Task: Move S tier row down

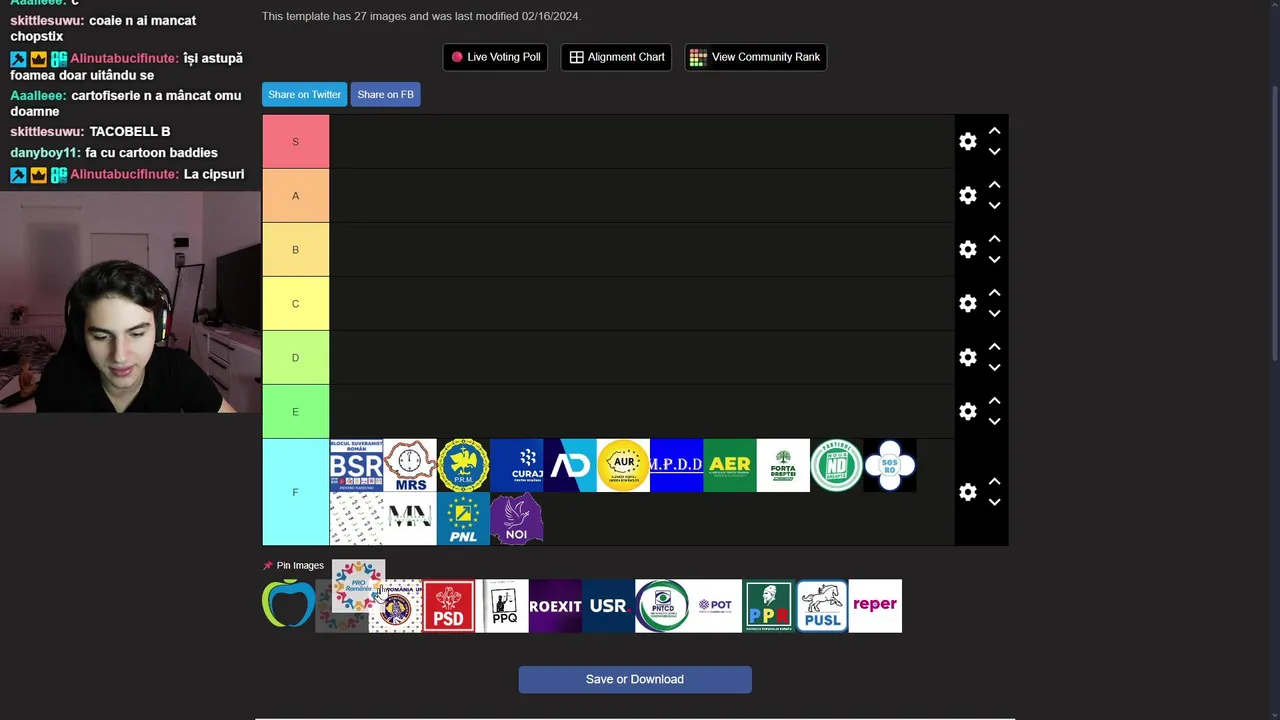Action: point(994,152)
